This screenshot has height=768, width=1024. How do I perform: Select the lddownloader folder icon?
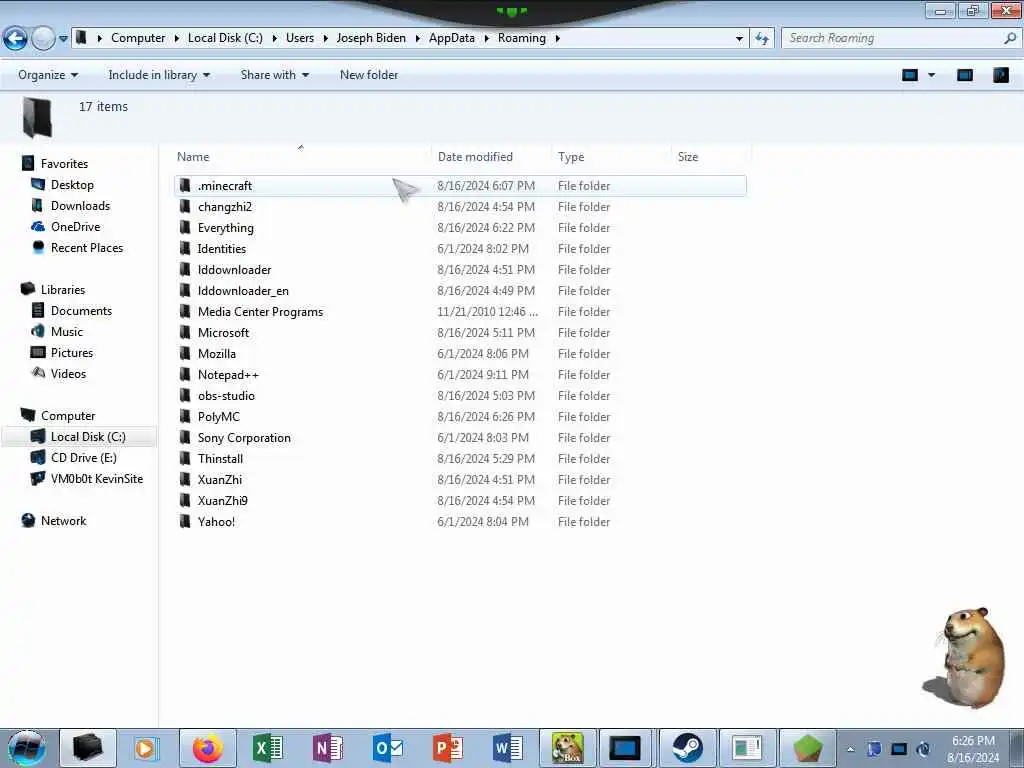[185, 270]
